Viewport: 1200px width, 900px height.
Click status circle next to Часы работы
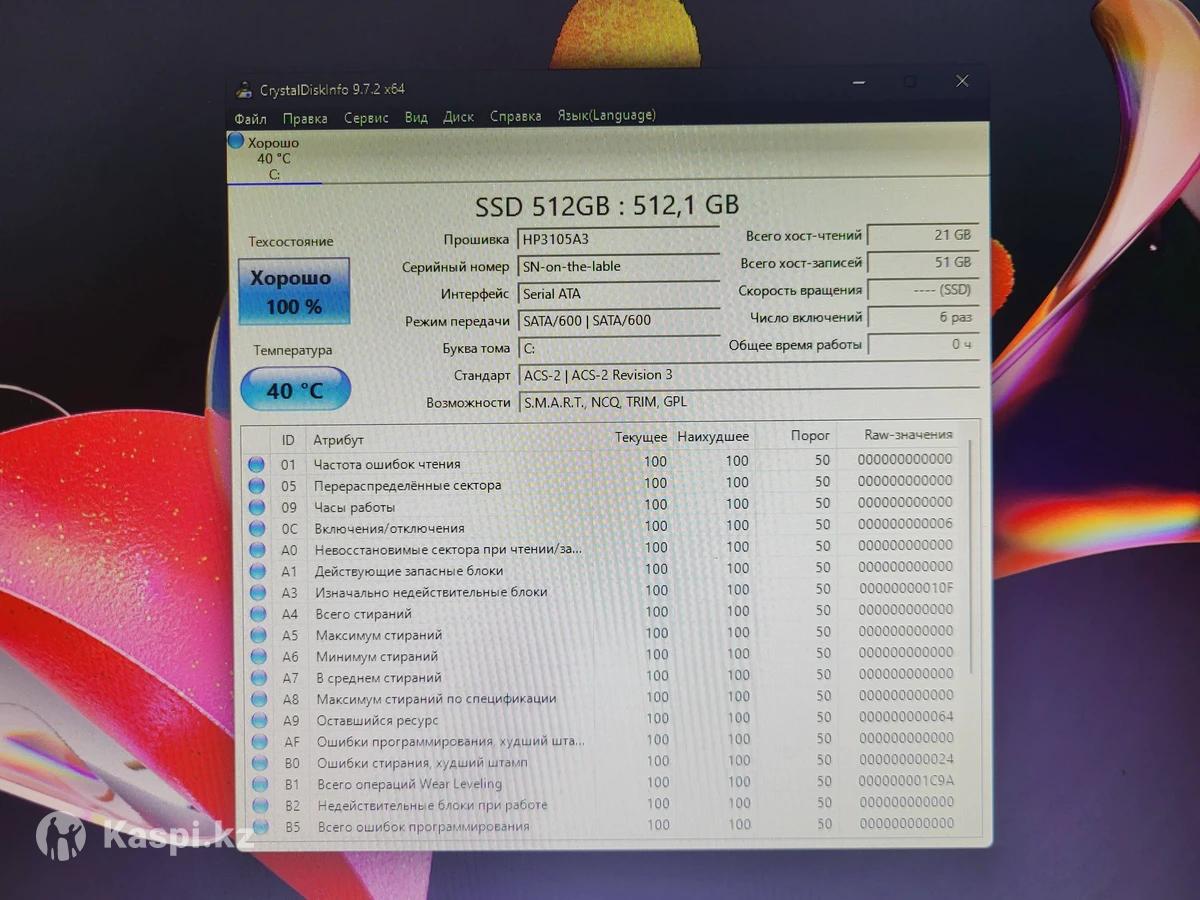[257, 507]
